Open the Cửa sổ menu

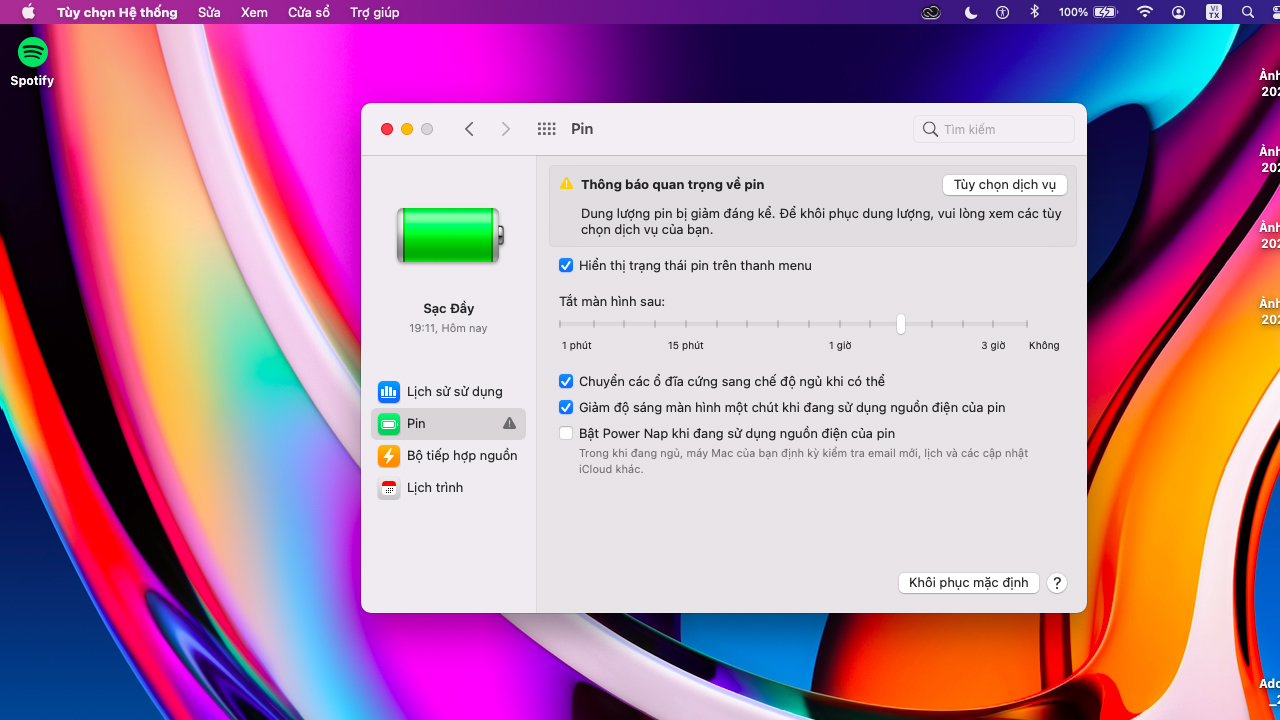coord(309,12)
